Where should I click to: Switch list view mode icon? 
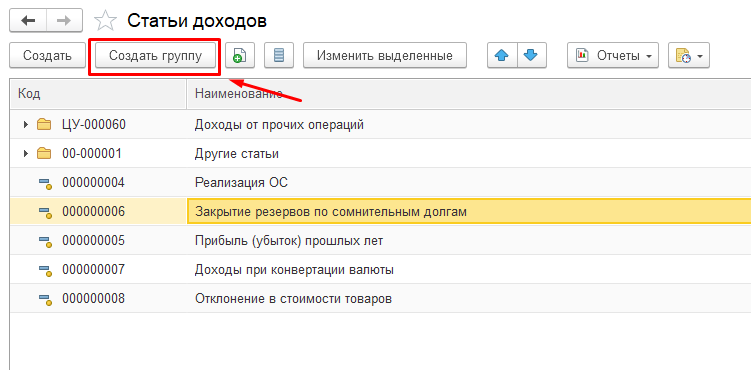click(x=279, y=56)
